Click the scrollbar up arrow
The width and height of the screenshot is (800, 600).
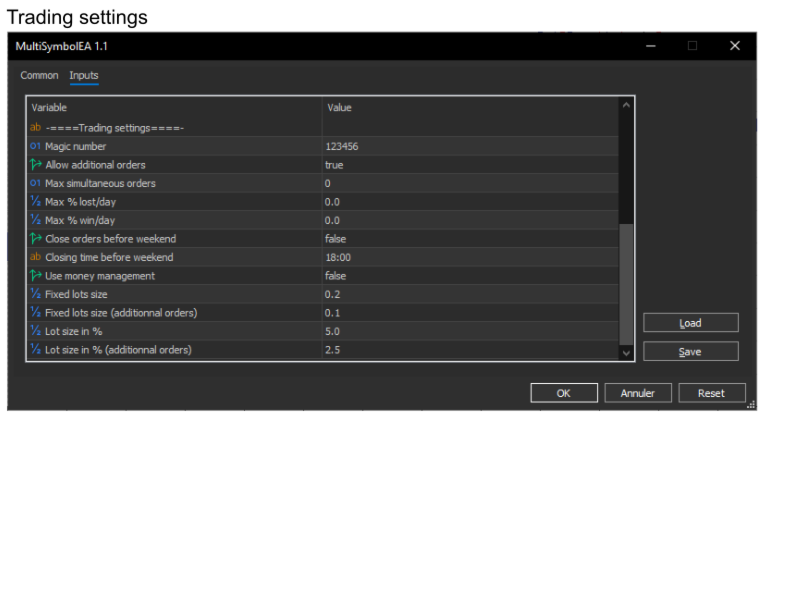pyautogui.click(x=626, y=105)
